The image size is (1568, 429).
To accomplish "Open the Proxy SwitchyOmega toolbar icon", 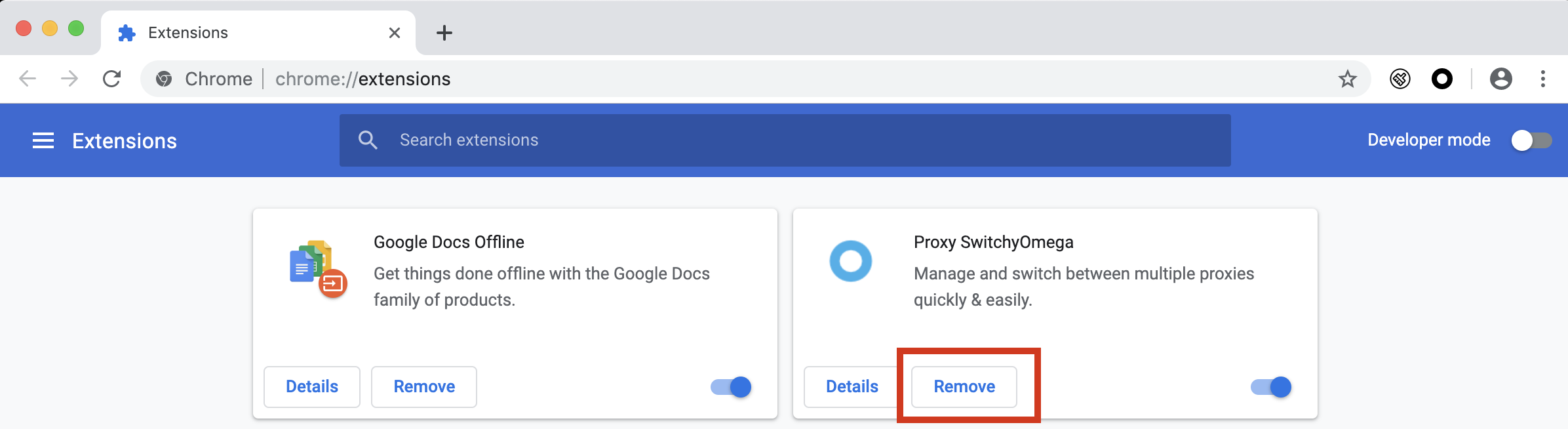I will click(x=1442, y=79).
